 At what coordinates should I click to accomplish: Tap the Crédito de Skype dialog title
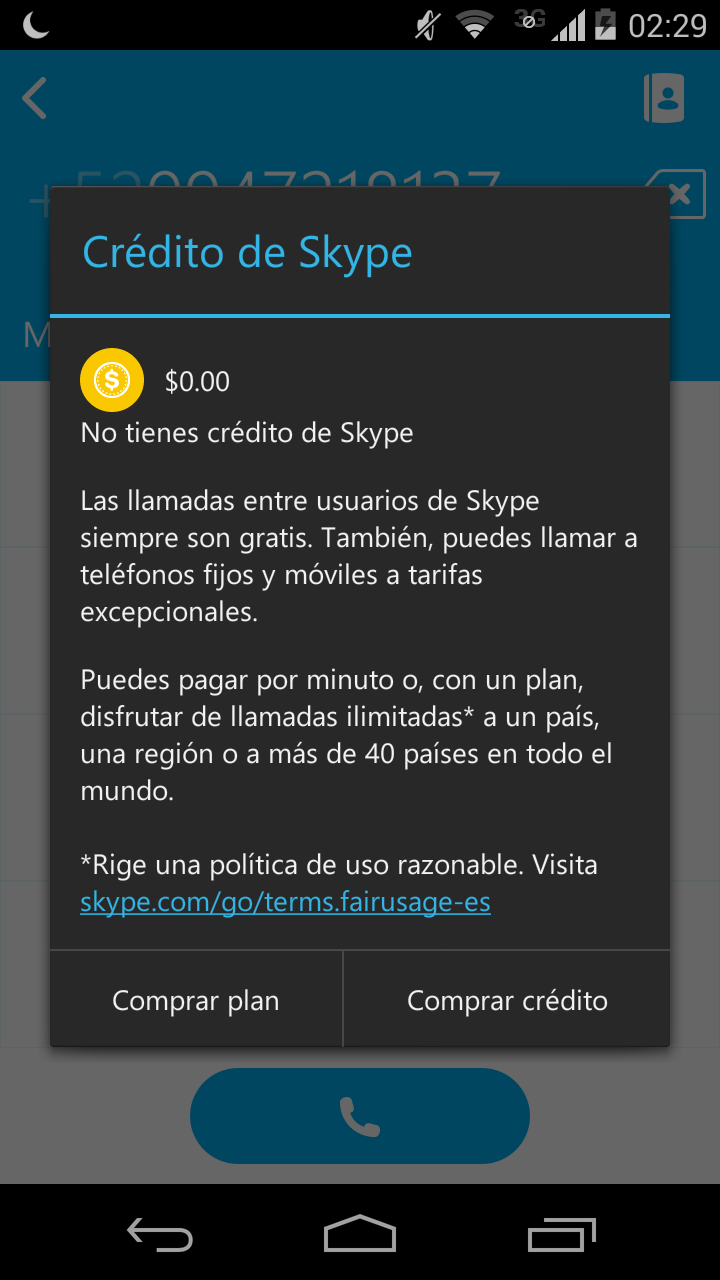pos(247,252)
